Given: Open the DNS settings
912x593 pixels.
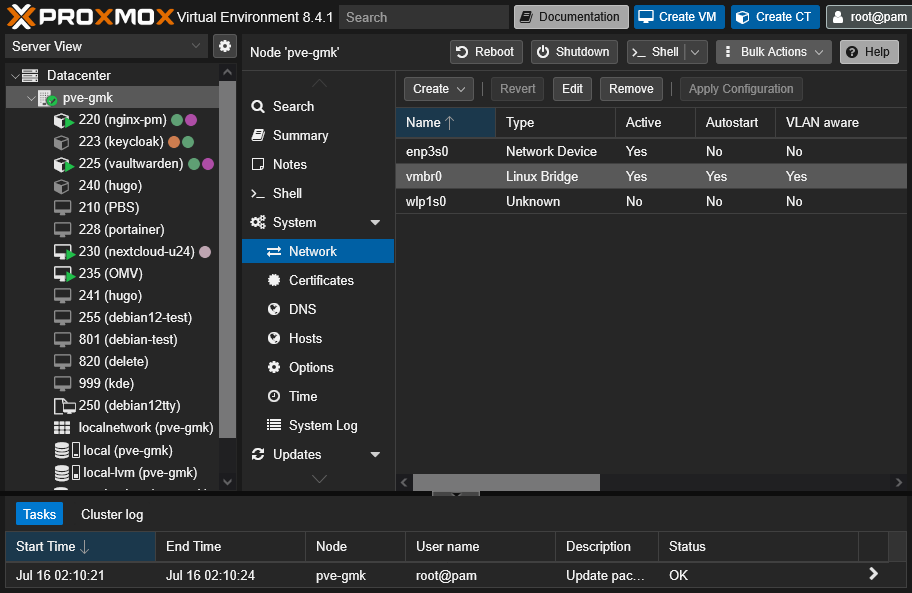Looking at the screenshot, I should pyautogui.click(x=318, y=309).
